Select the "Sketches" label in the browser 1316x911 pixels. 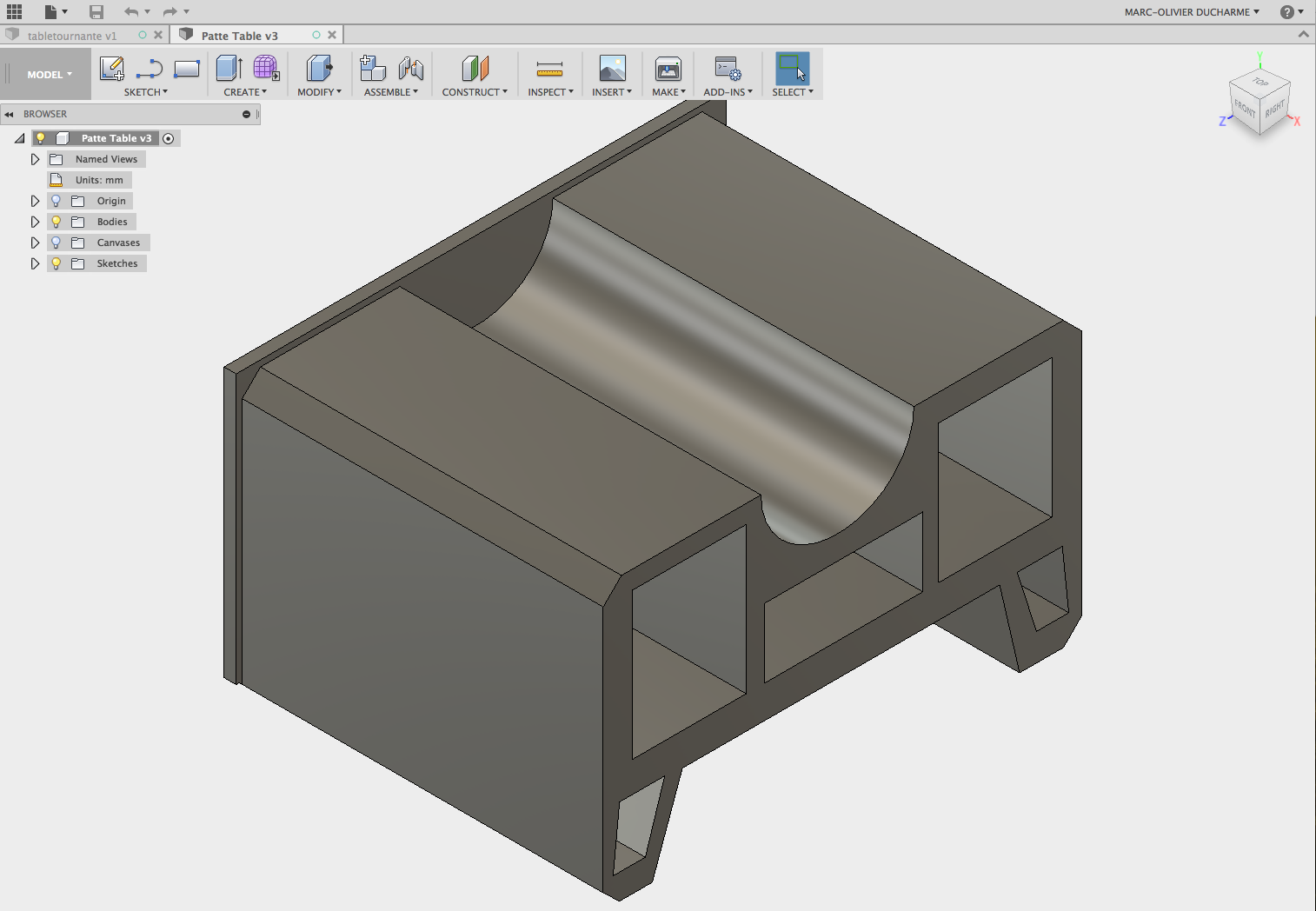[117, 263]
